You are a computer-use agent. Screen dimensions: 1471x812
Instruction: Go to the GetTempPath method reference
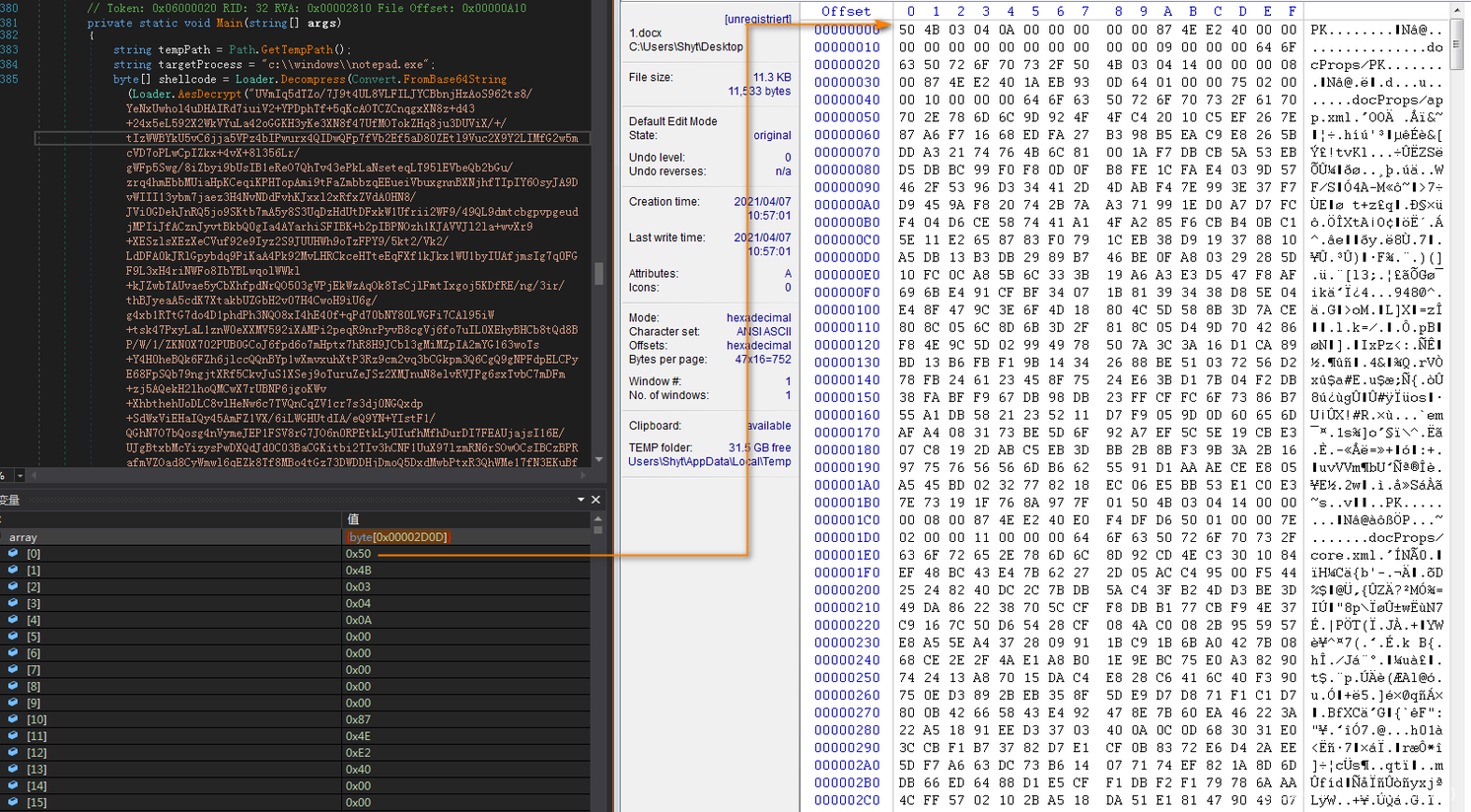point(296,49)
